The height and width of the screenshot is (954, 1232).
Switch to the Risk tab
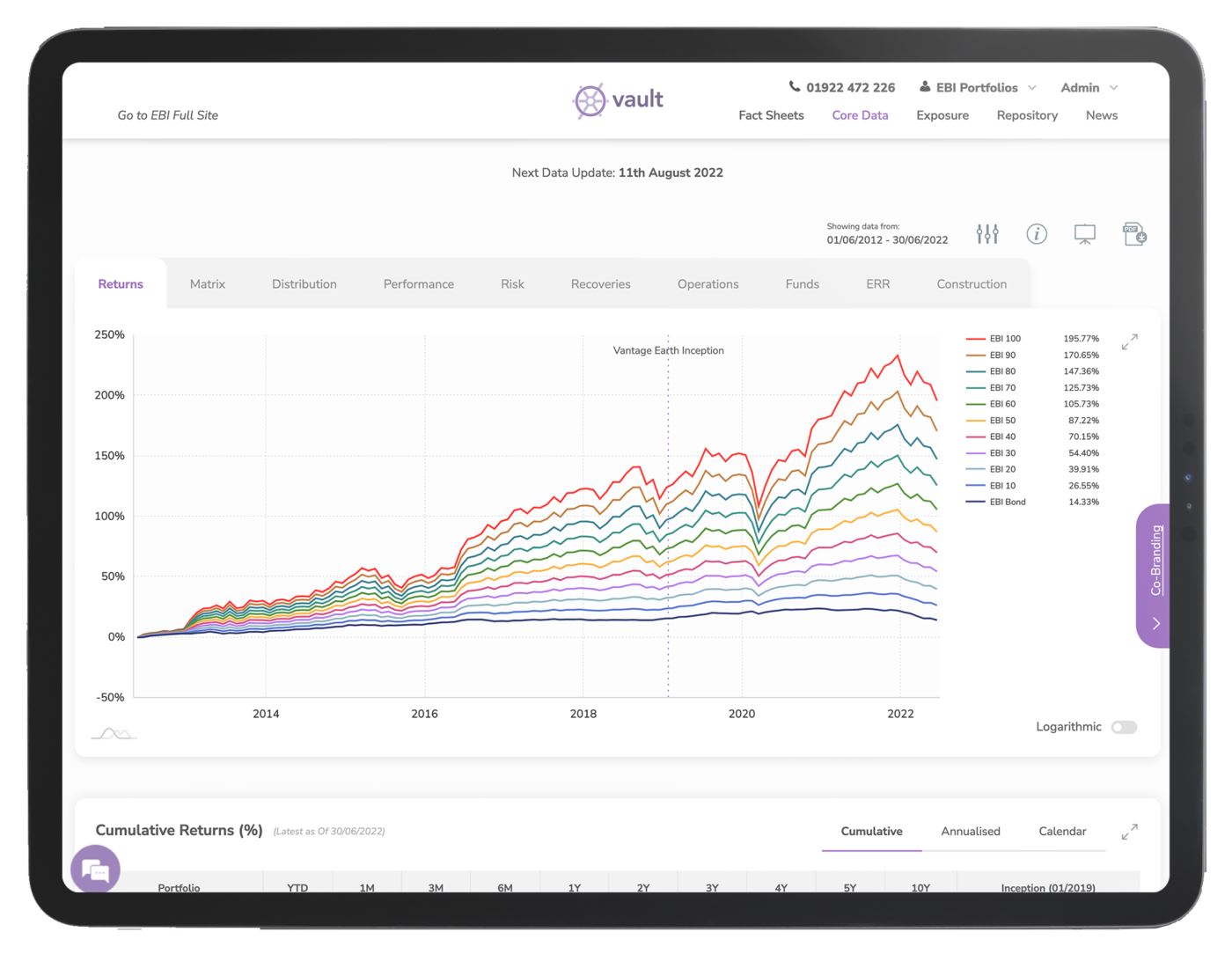pos(512,283)
